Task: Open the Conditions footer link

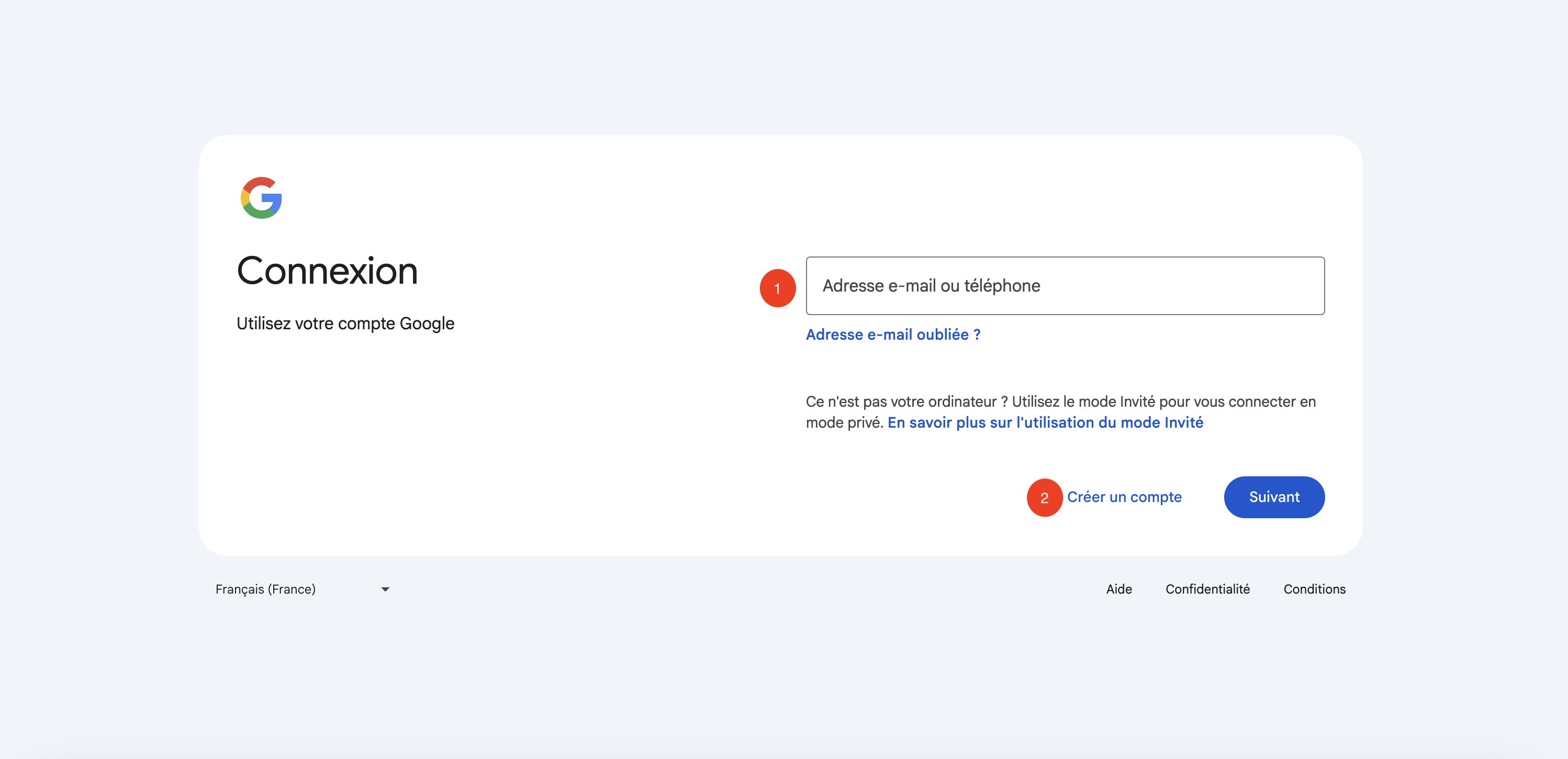Action: [1314, 589]
